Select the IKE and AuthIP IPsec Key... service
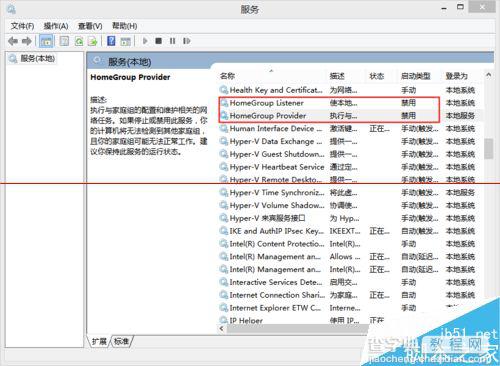This screenshot has height=366, width=500. coord(277,231)
